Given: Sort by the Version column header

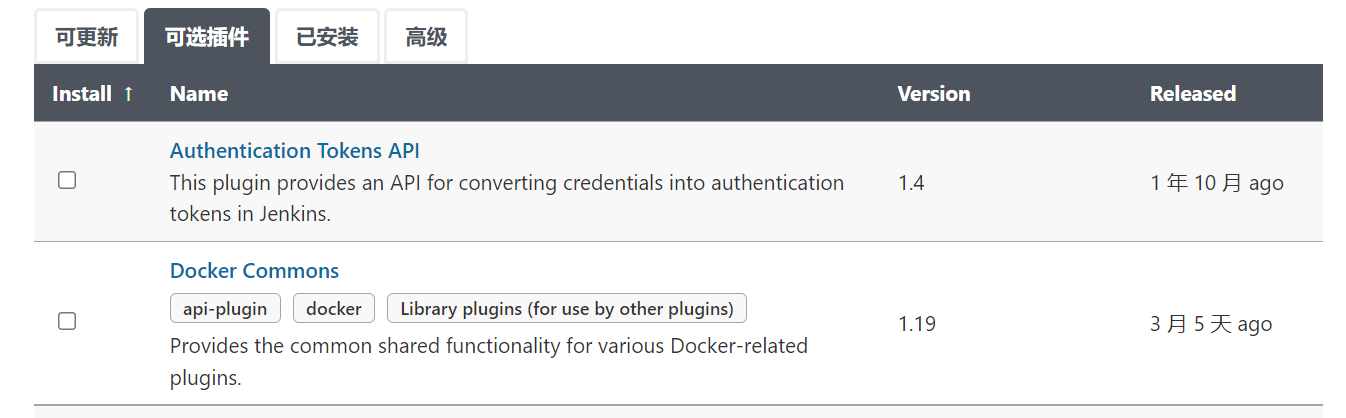Looking at the screenshot, I should point(934,94).
